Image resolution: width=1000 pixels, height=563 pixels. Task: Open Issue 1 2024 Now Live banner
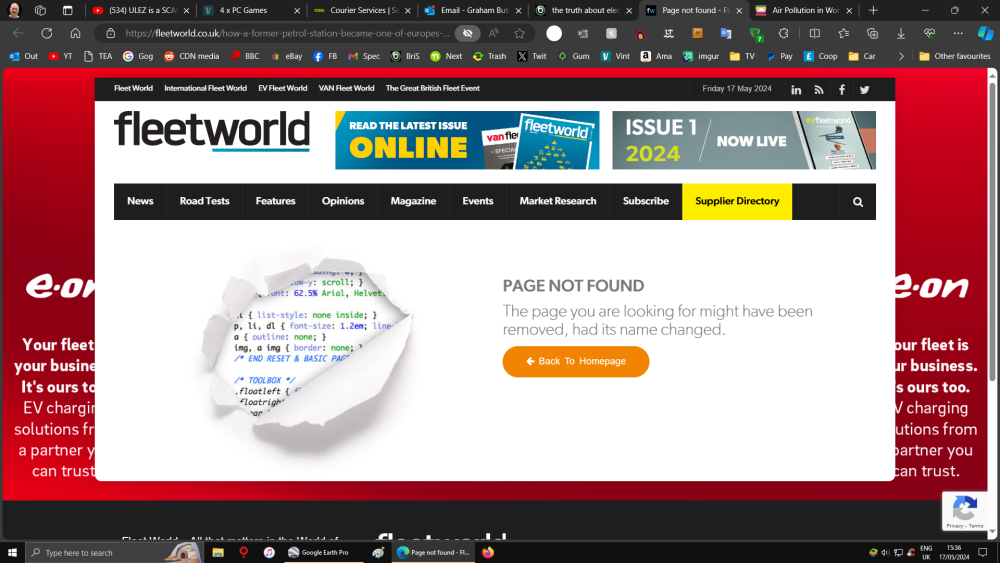[744, 140]
